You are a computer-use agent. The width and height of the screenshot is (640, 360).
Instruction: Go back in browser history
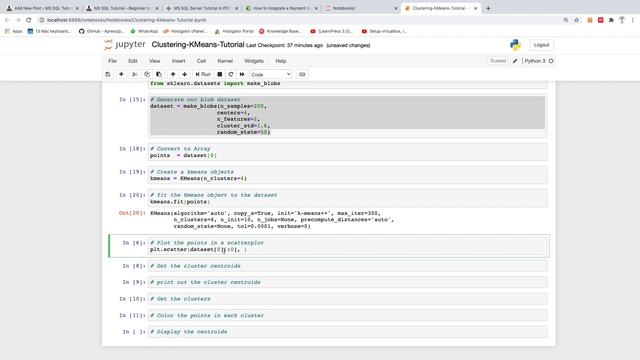tap(7, 20)
